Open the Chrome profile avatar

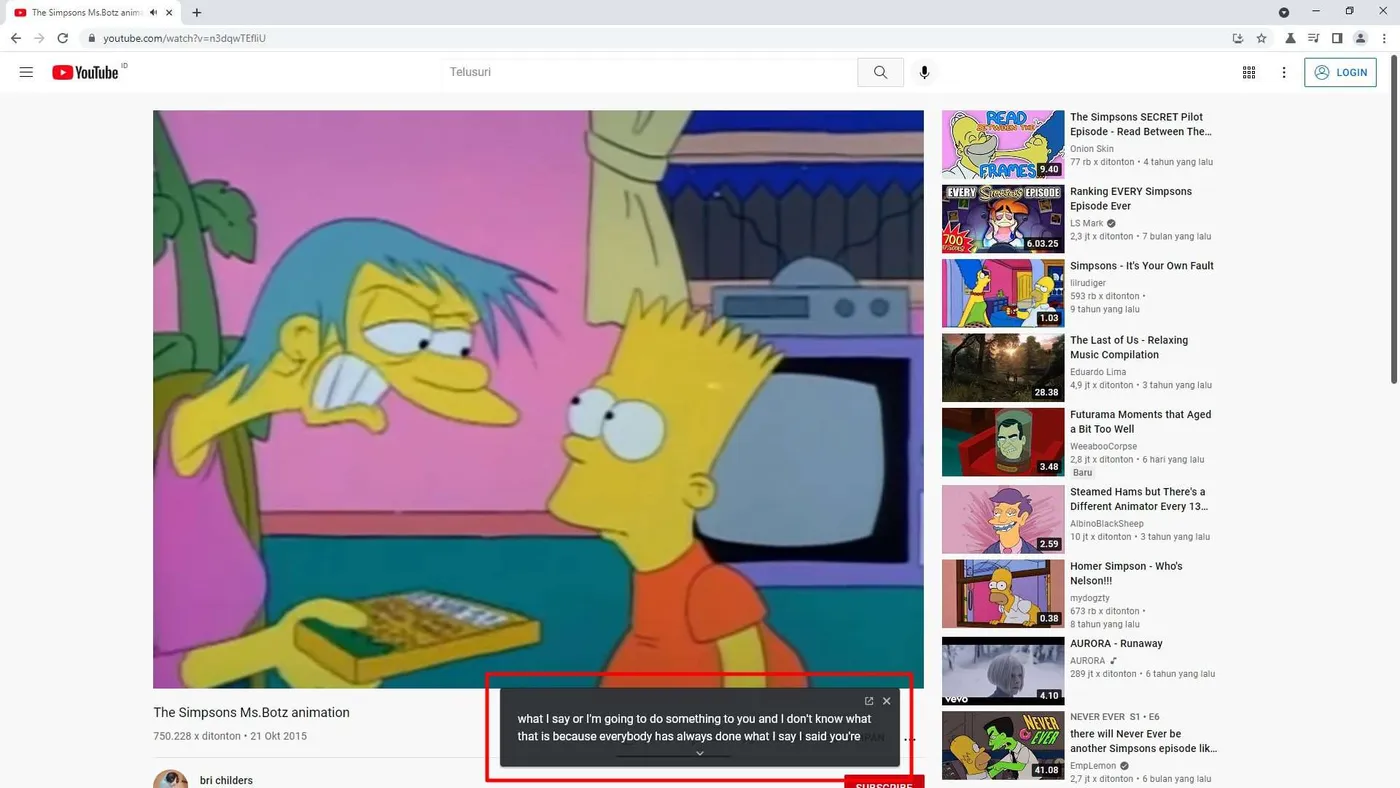coord(1360,38)
